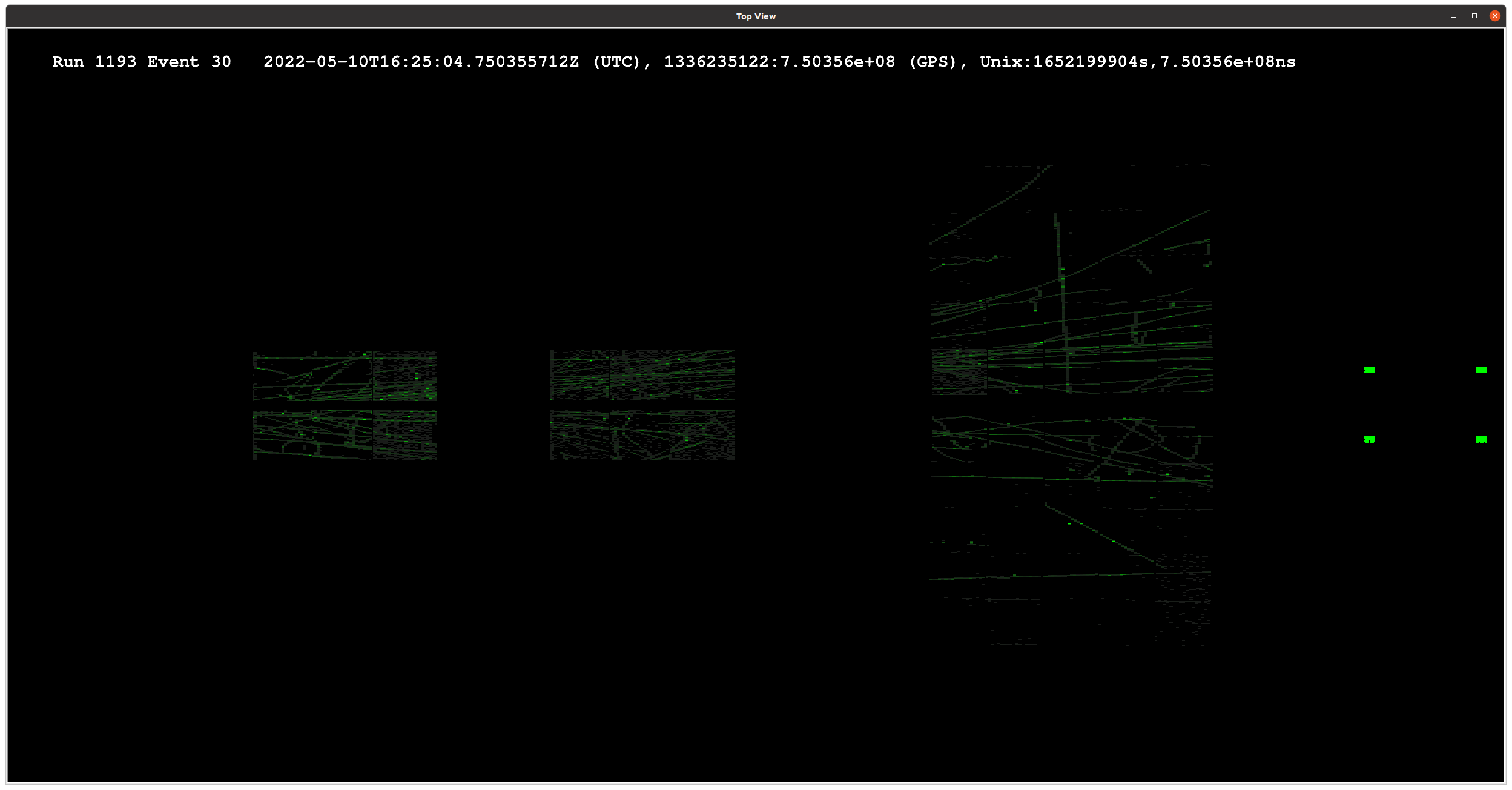This screenshot has height=790, width=1512.
Task: Click the lower-left green marker block
Action: pyautogui.click(x=1369, y=439)
